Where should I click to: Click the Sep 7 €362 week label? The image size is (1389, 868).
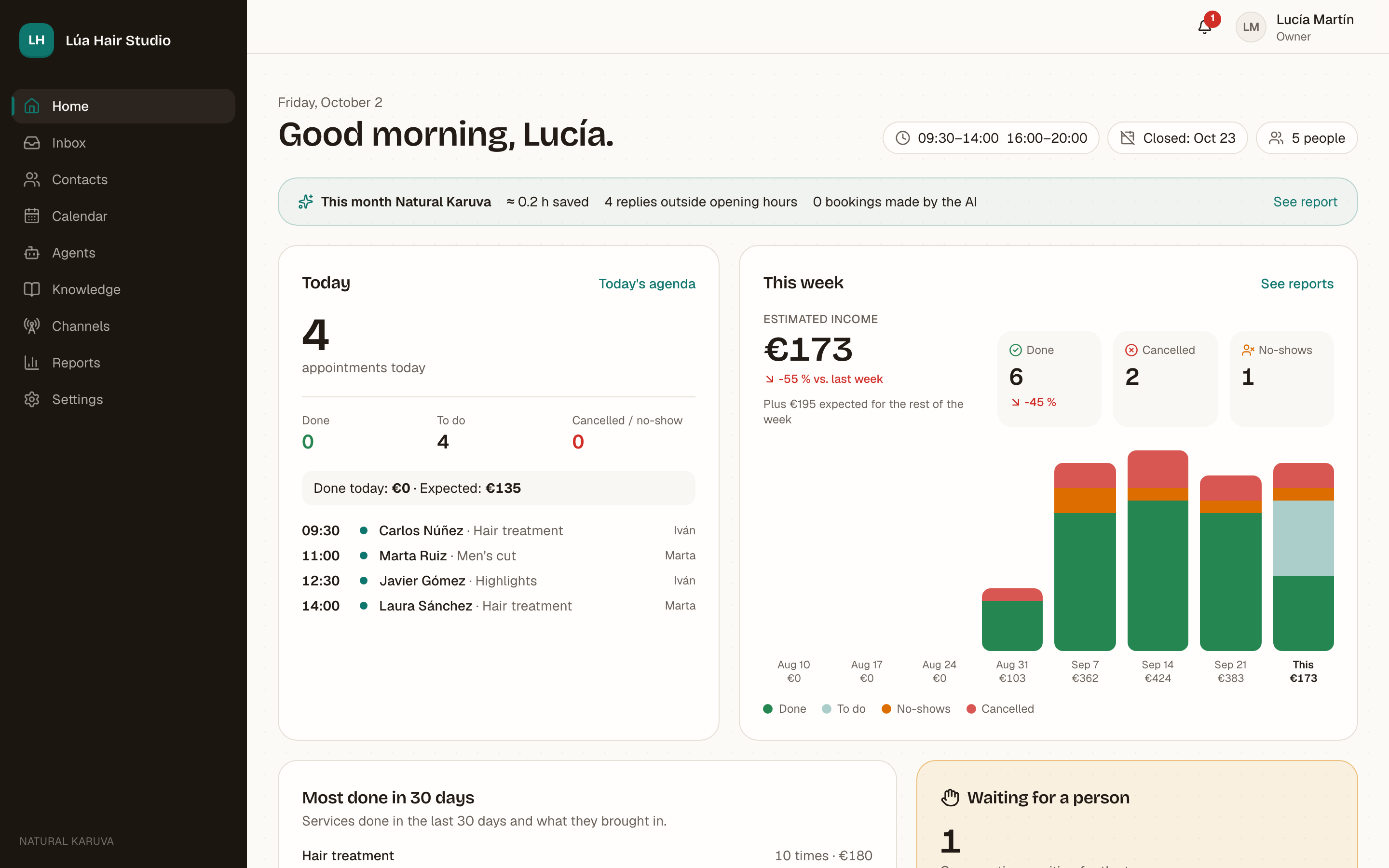pos(1085,671)
